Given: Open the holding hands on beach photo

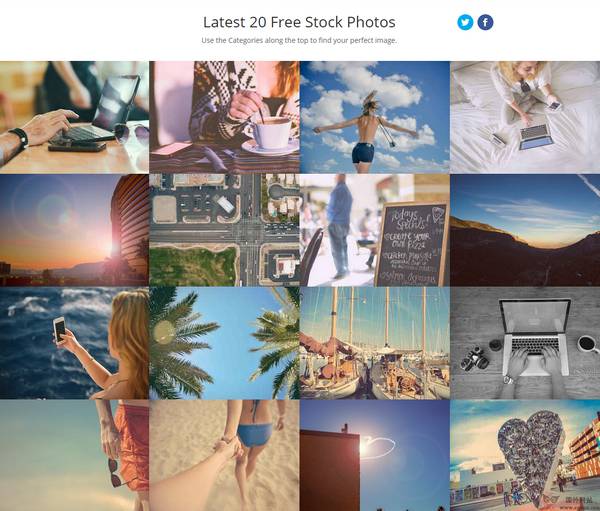Looking at the screenshot, I should pyautogui.click(x=224, y=455).
